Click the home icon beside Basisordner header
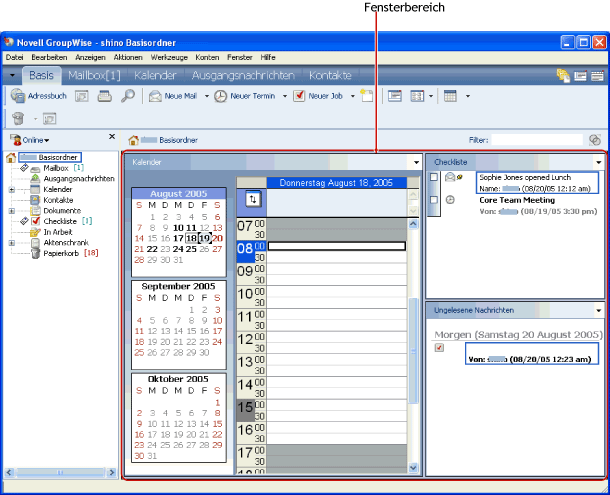 click(x=133, y=140)
